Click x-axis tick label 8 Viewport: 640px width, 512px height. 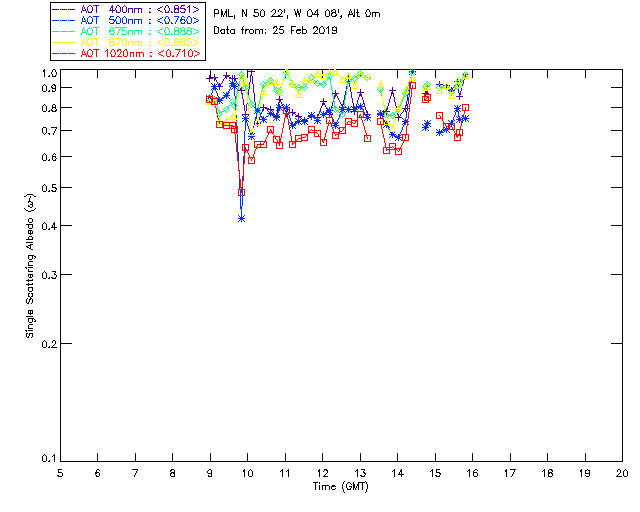pos(173,473)
